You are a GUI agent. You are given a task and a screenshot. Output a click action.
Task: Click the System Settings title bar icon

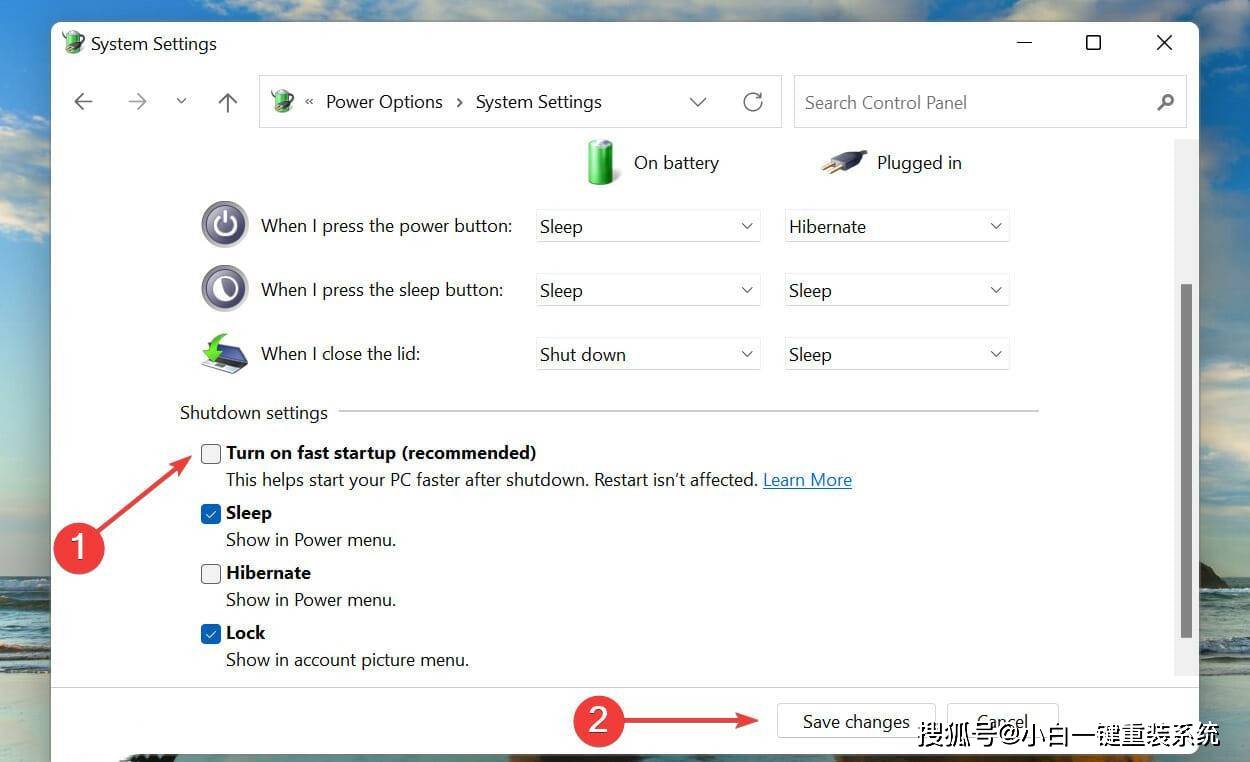pos(73,43)
